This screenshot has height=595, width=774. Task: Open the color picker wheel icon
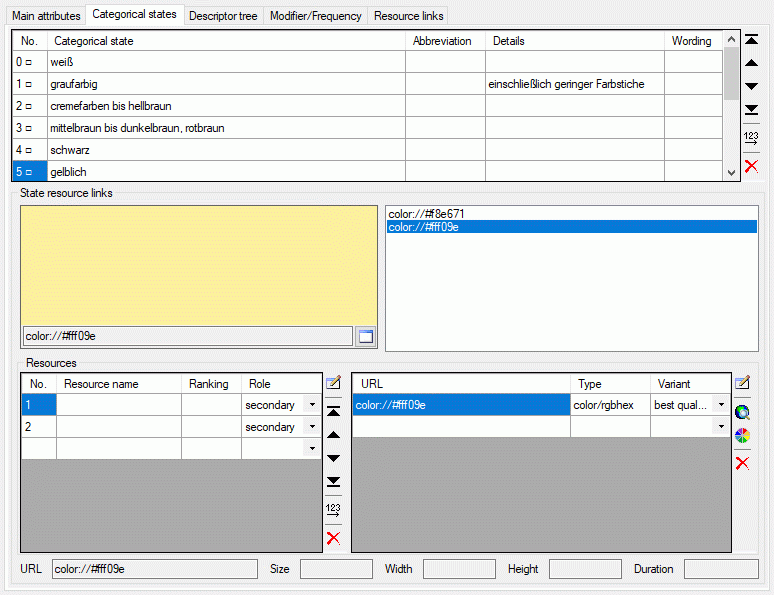pyautogui.click(x=742, y=435)
